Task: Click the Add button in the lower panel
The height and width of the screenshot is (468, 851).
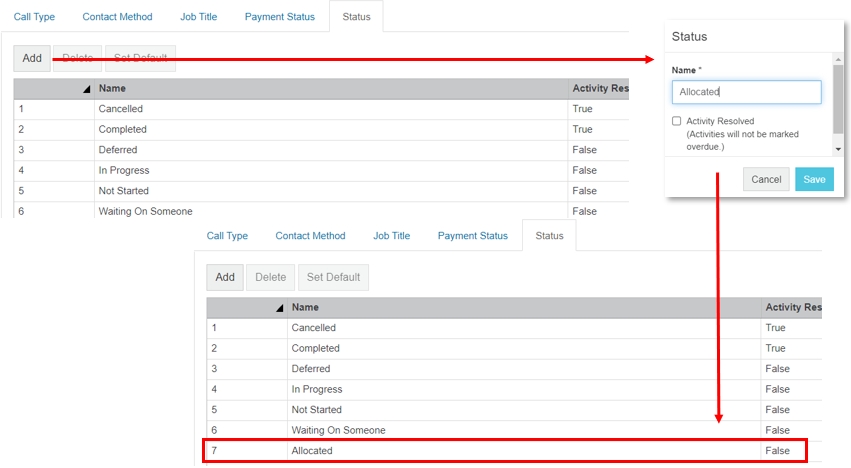Action: pyautogui.click(x=225, y=277)
